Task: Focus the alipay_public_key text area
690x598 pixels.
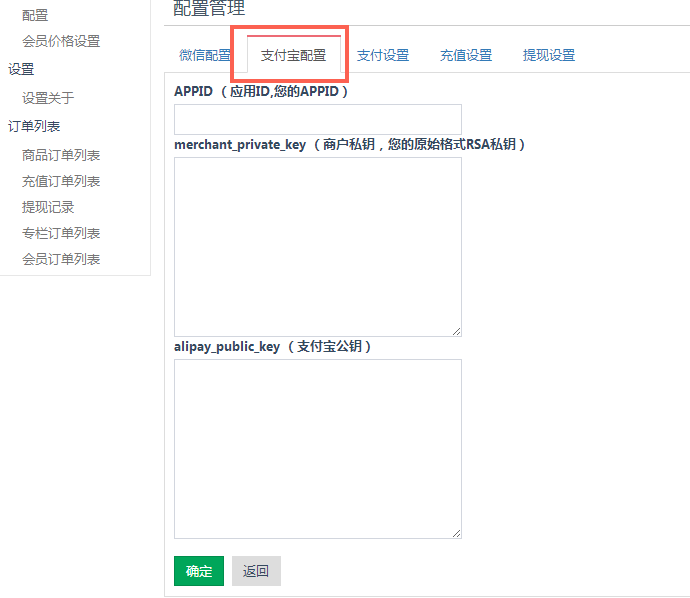Action: pyautogui.click(x=318, y=449)
